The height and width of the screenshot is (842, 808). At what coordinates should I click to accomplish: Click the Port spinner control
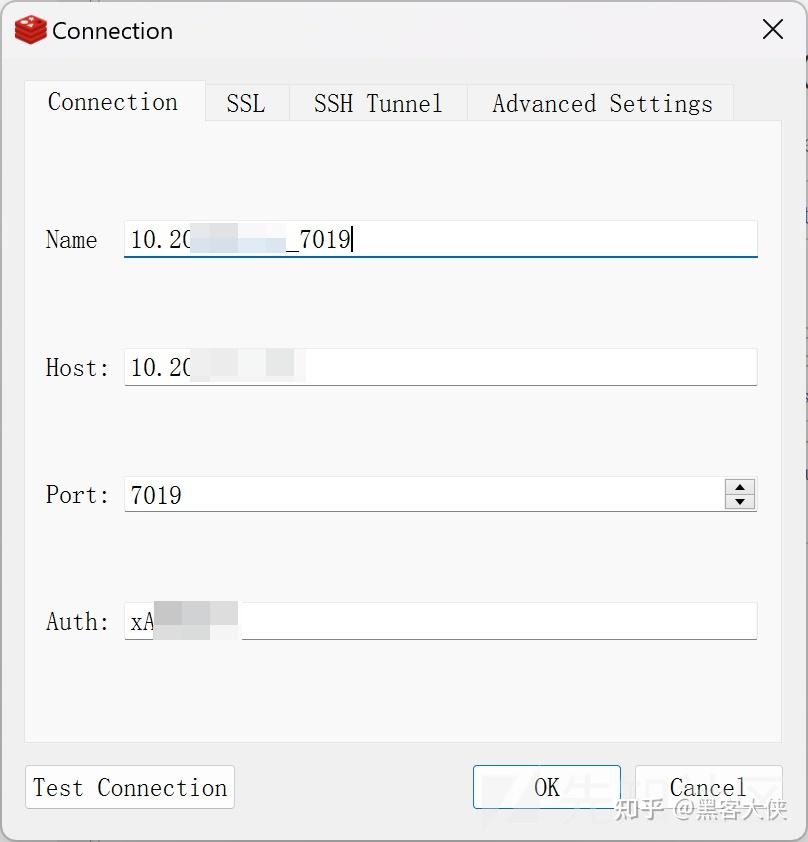pyautogui.click(x=739, y=494)
